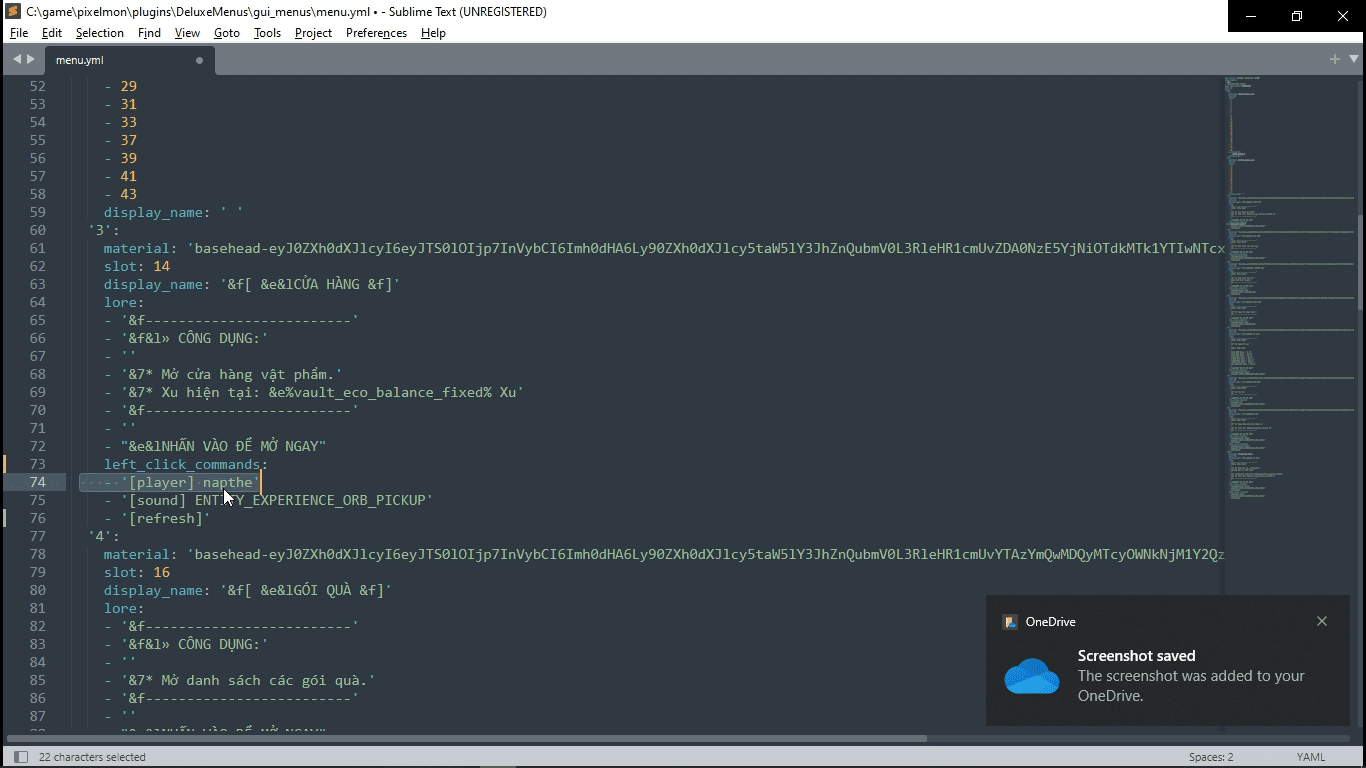This screenshot has width=1366, height=768.
Task: Go to previous tab with left arrow
Action: point(16,60)
